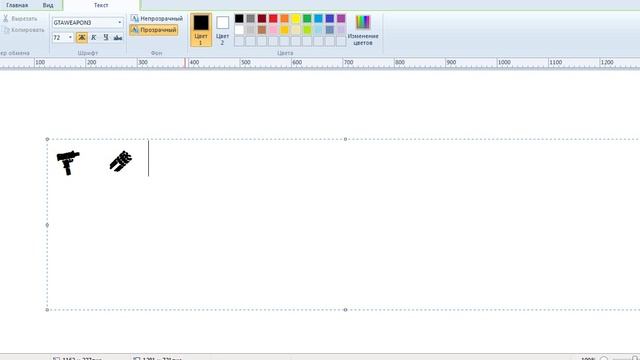
Task: Pick the orange color swatch
Action: (284, 18)
